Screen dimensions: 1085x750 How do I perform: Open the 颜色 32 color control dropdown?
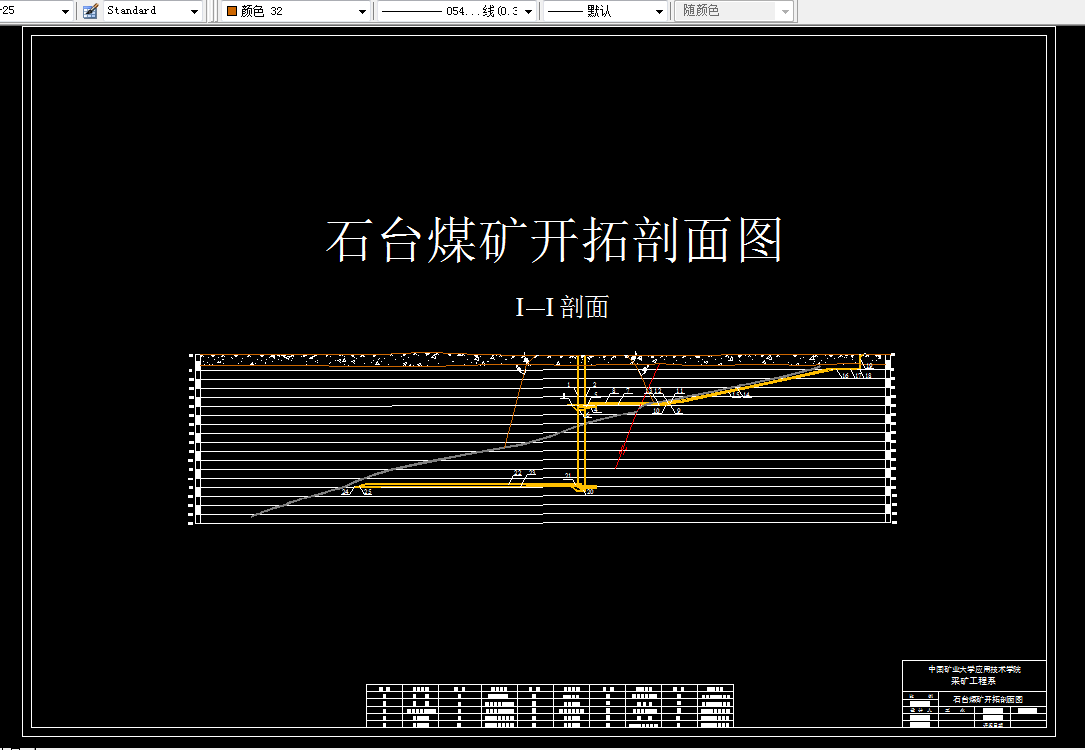360,10
